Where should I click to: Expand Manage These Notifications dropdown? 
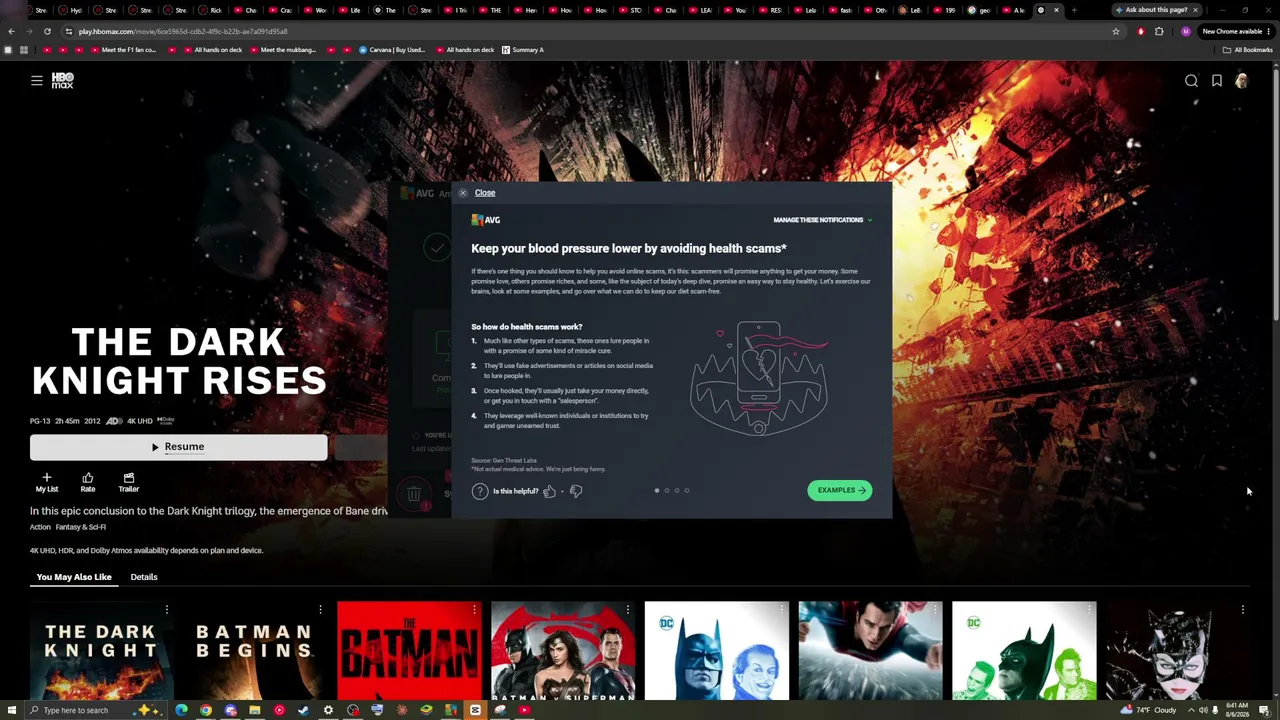[x=822, y=220]
